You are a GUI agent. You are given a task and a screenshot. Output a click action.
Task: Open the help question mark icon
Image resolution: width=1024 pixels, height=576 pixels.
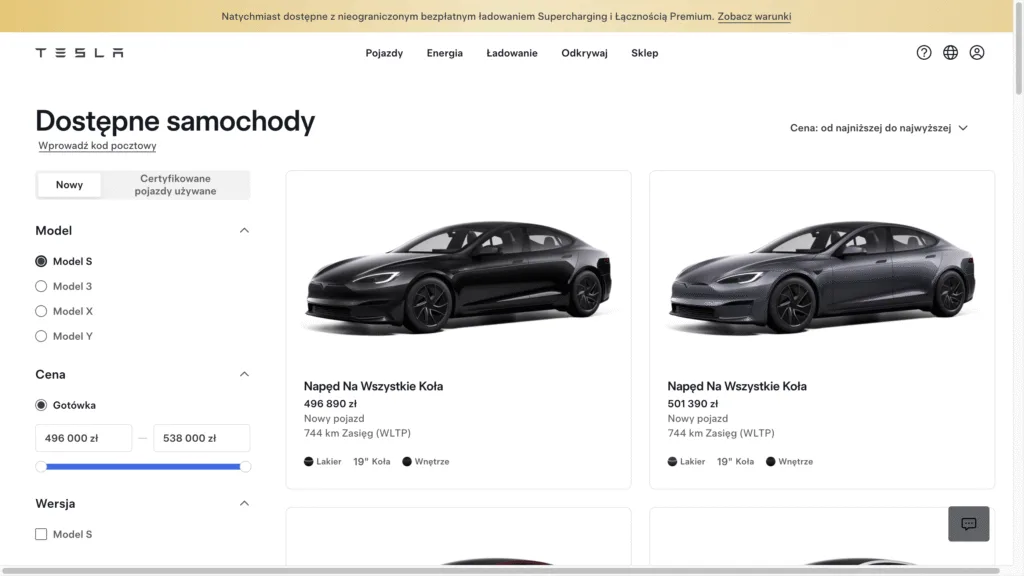point(924,53)
